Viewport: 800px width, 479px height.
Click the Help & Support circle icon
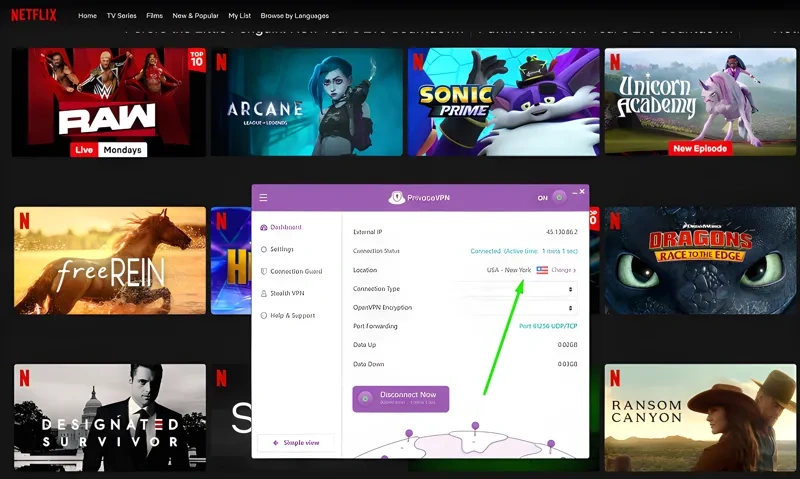(264, 315)
